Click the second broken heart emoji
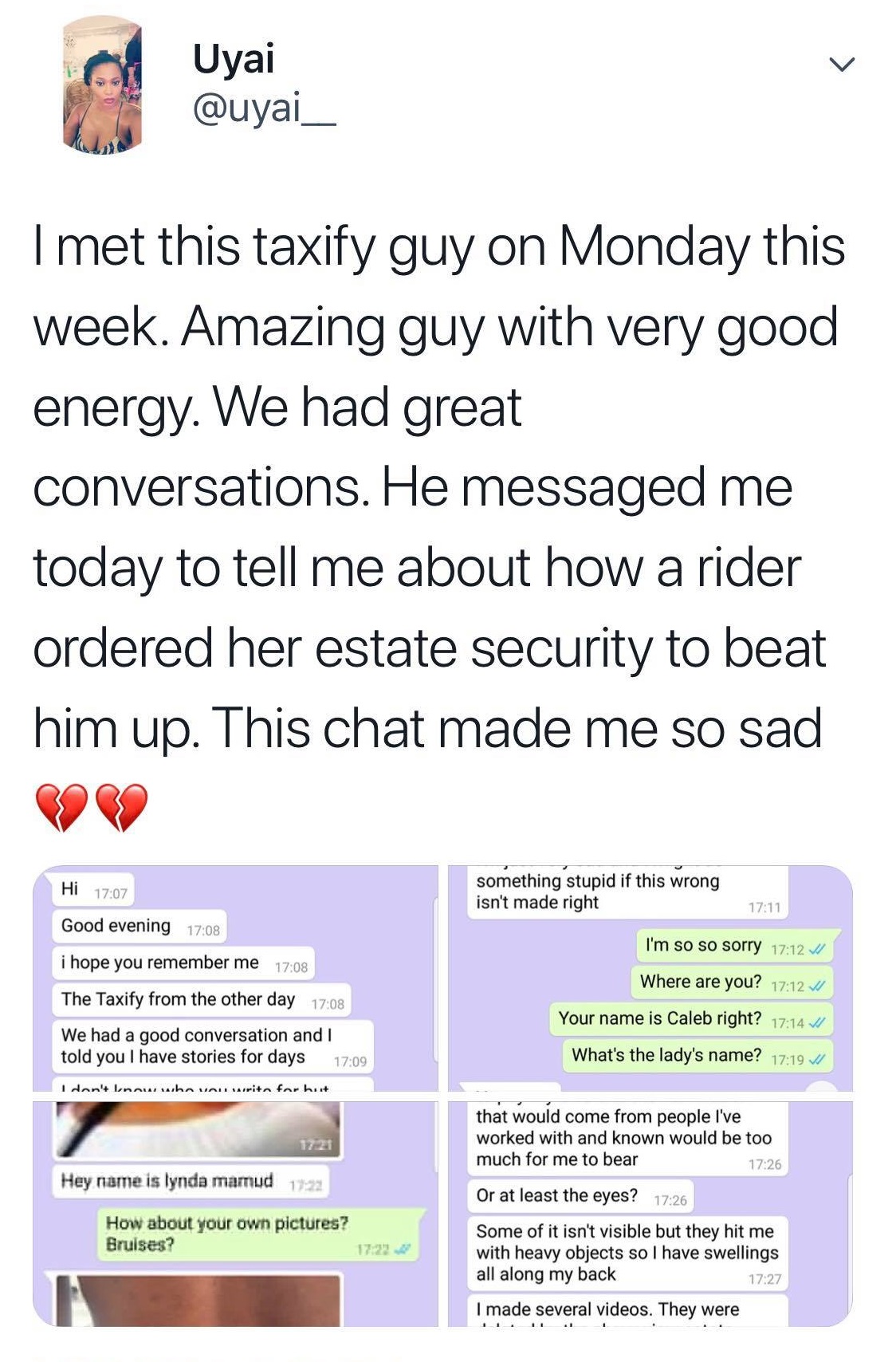The image size is (896, 1362). click(x=122, y=807)
